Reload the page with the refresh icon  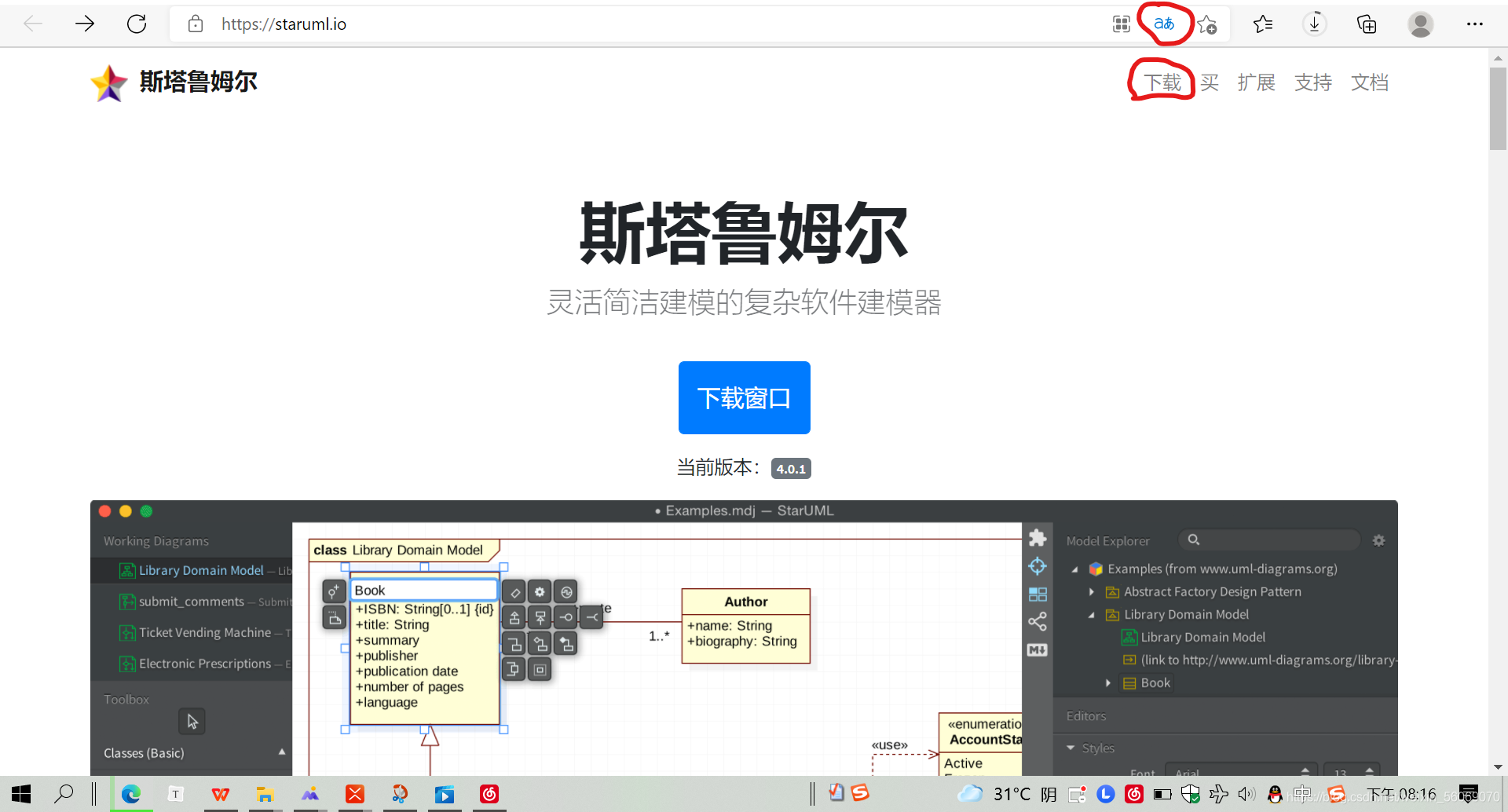pyautogui.click(x=137, y=24)
